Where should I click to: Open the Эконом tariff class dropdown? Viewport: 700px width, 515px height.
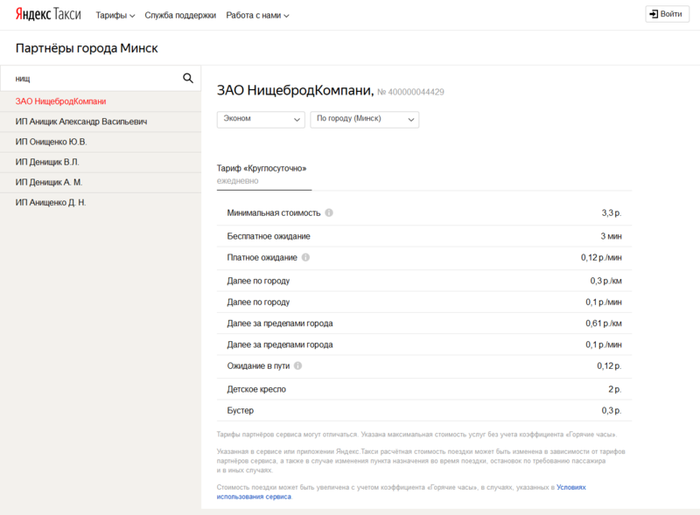[261, 119]
